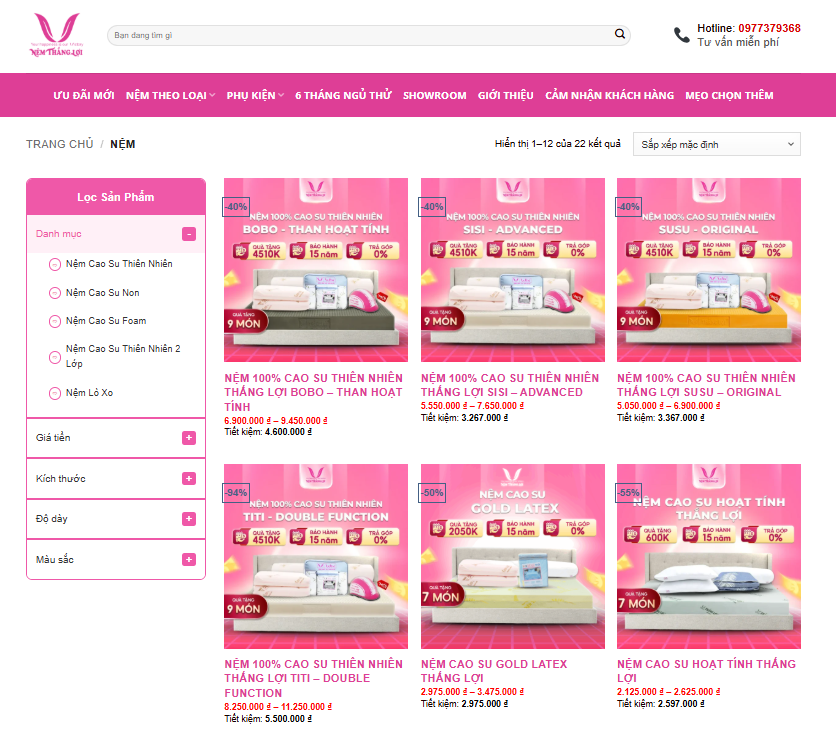Expand the Màu sắc color filter

pos(188,559)
